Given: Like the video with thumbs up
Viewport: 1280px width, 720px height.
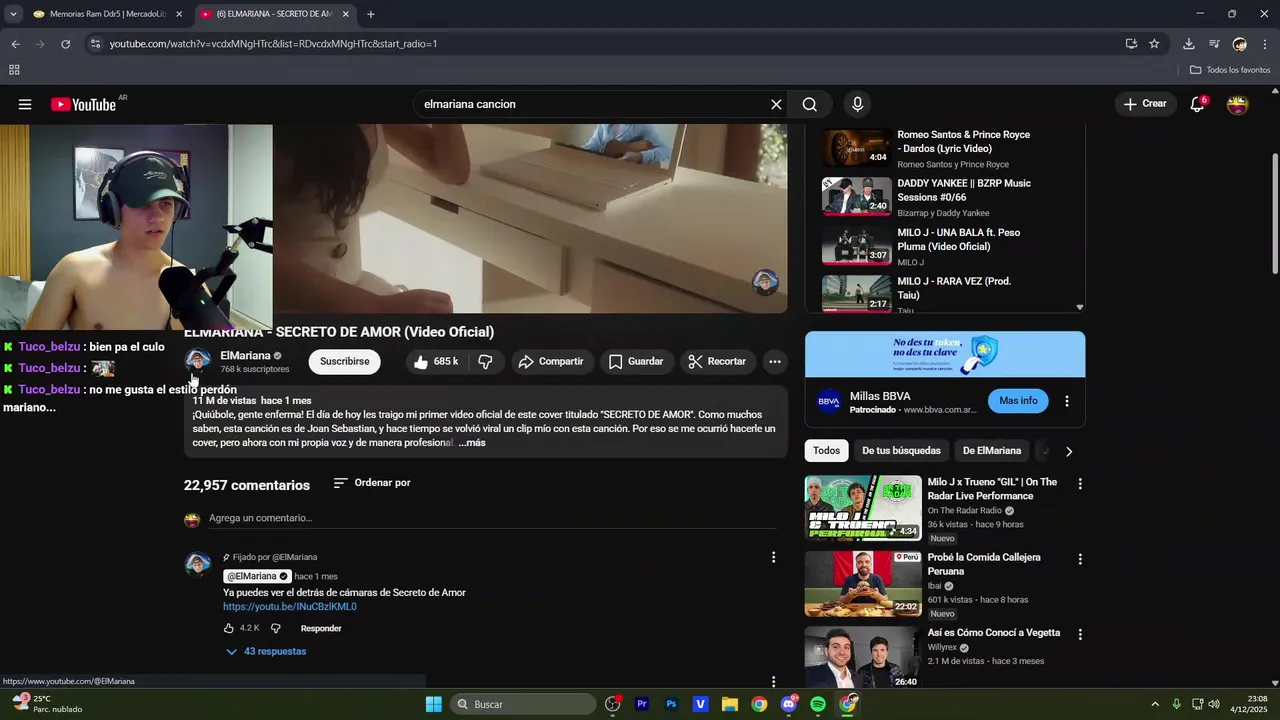Looking at the screenshot, I should pos(436,361).
